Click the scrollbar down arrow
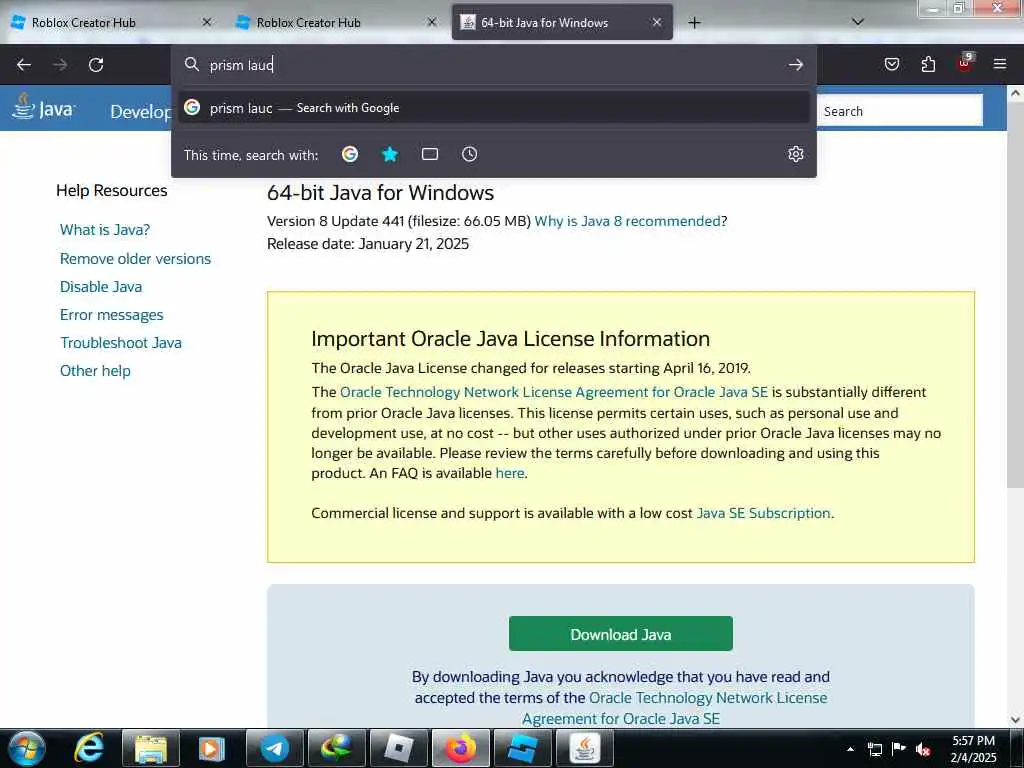The width and height of the screenshot is (1024, 768). pos(1015,719)
